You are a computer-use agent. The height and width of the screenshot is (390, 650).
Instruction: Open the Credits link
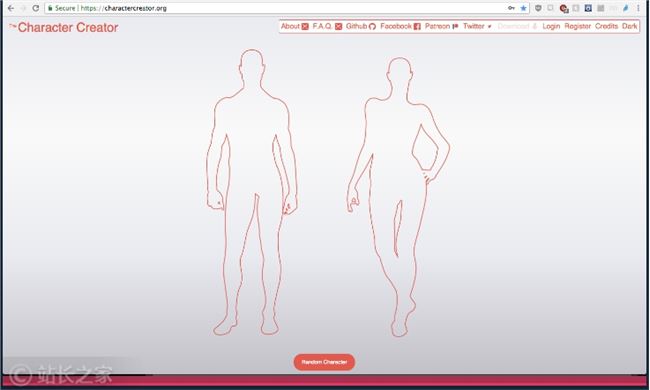pyautogui.click(x=606, y=27)
